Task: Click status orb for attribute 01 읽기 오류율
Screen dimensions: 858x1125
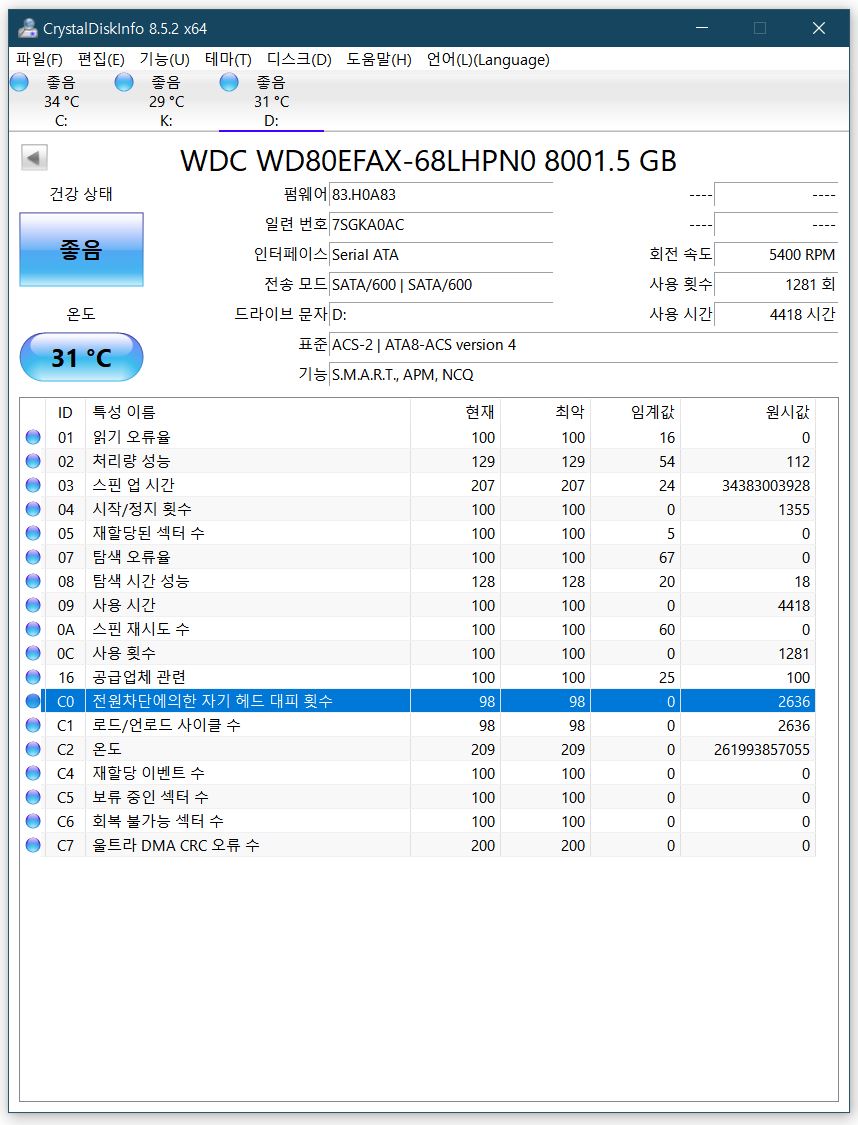Action: [x=33, y=437]
